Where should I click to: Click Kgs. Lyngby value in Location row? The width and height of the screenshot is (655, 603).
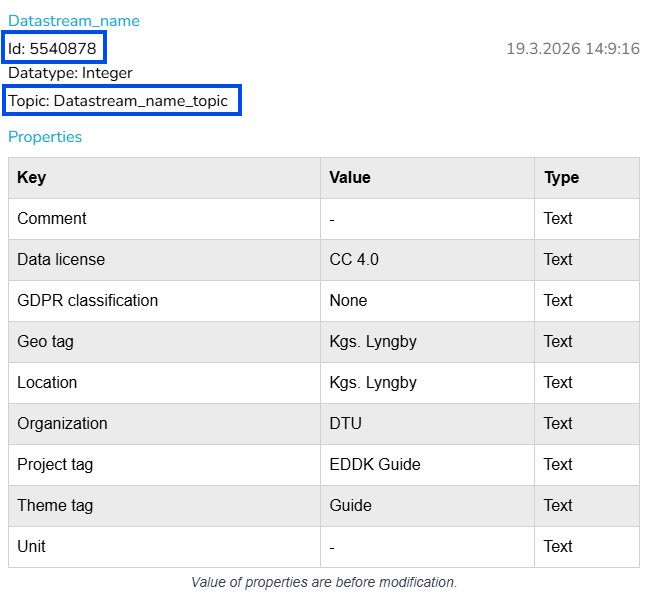pyautogui.click(x=373, y=382)
